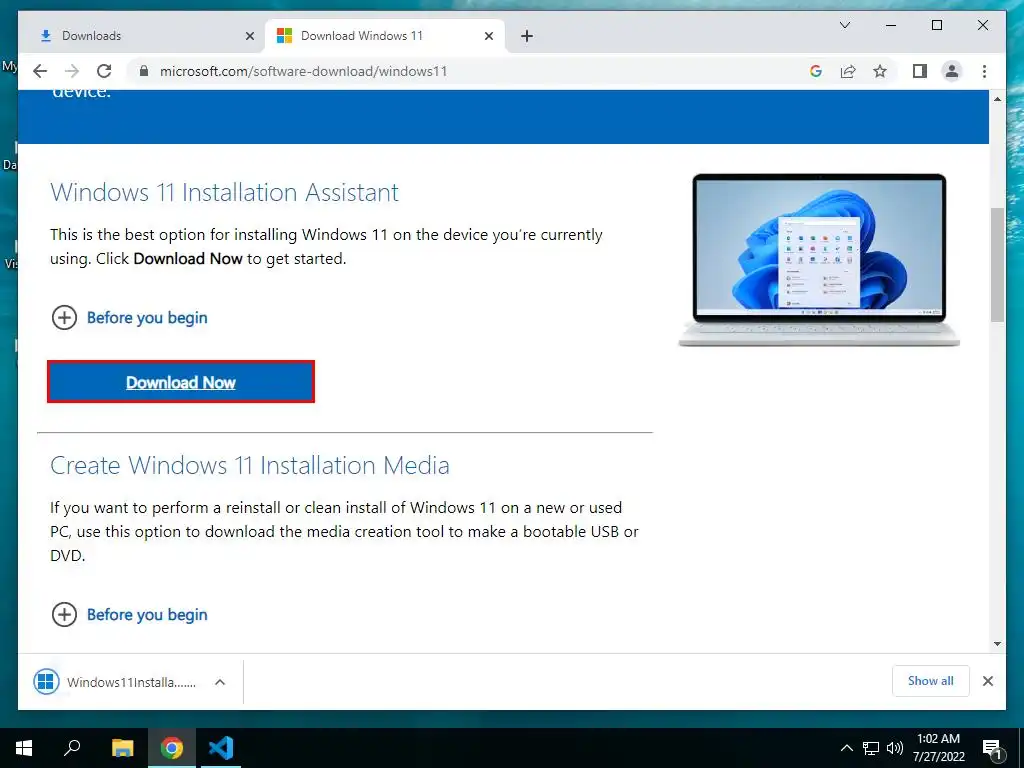
Task: Click the scrollbar up arrow
Action: pyautogui.click(x=997, y=99)
